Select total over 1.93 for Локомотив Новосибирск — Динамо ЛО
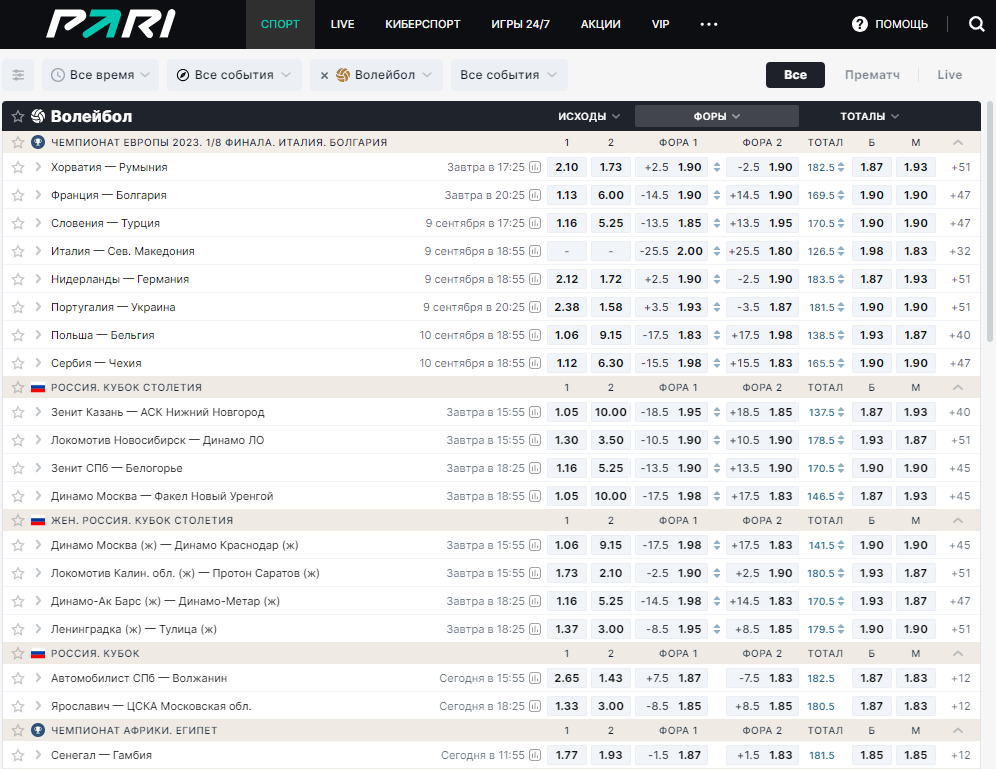 click(x=872, y=440)
